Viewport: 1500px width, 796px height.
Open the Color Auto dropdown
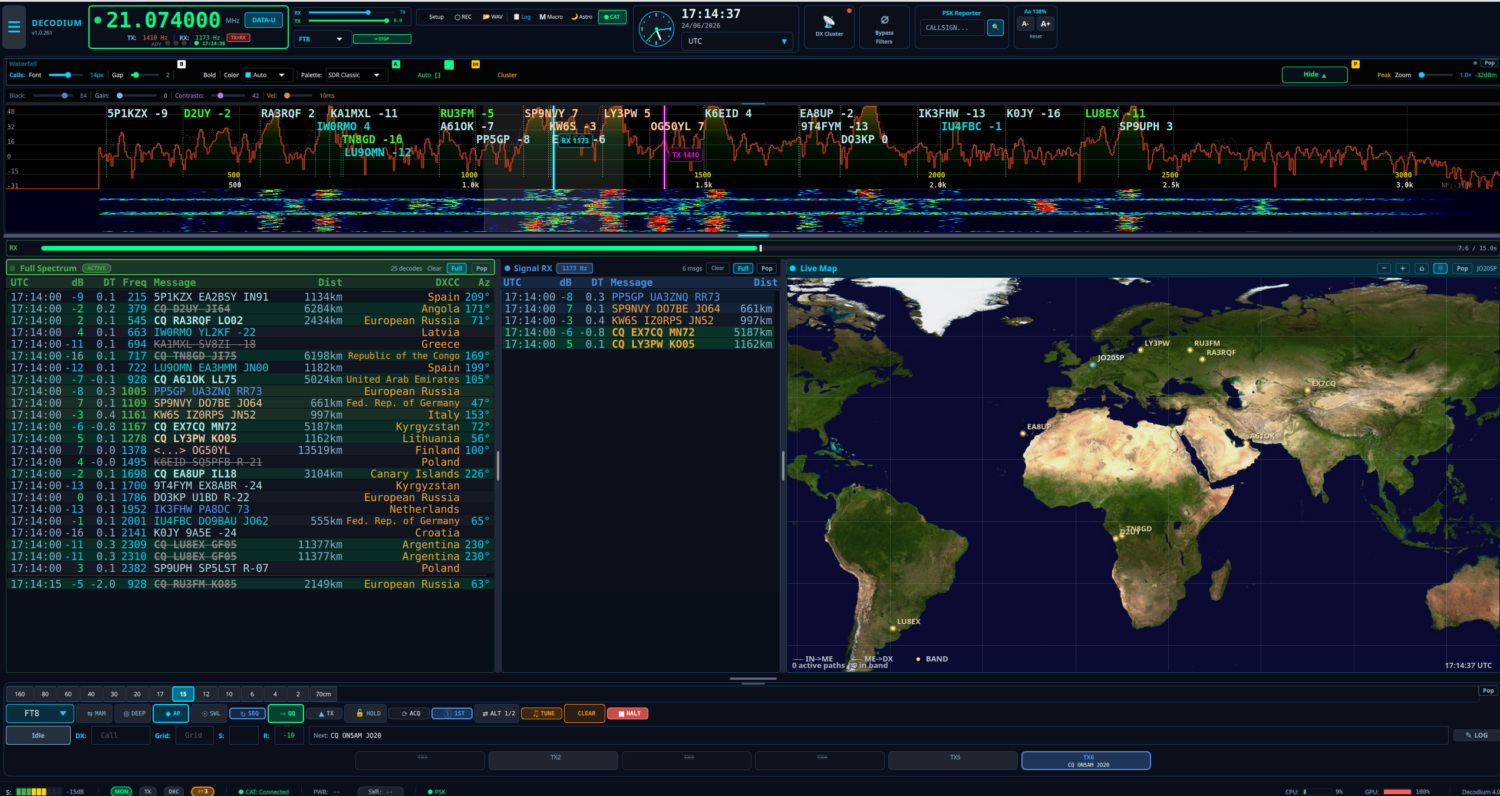click(x=268, y=75)
